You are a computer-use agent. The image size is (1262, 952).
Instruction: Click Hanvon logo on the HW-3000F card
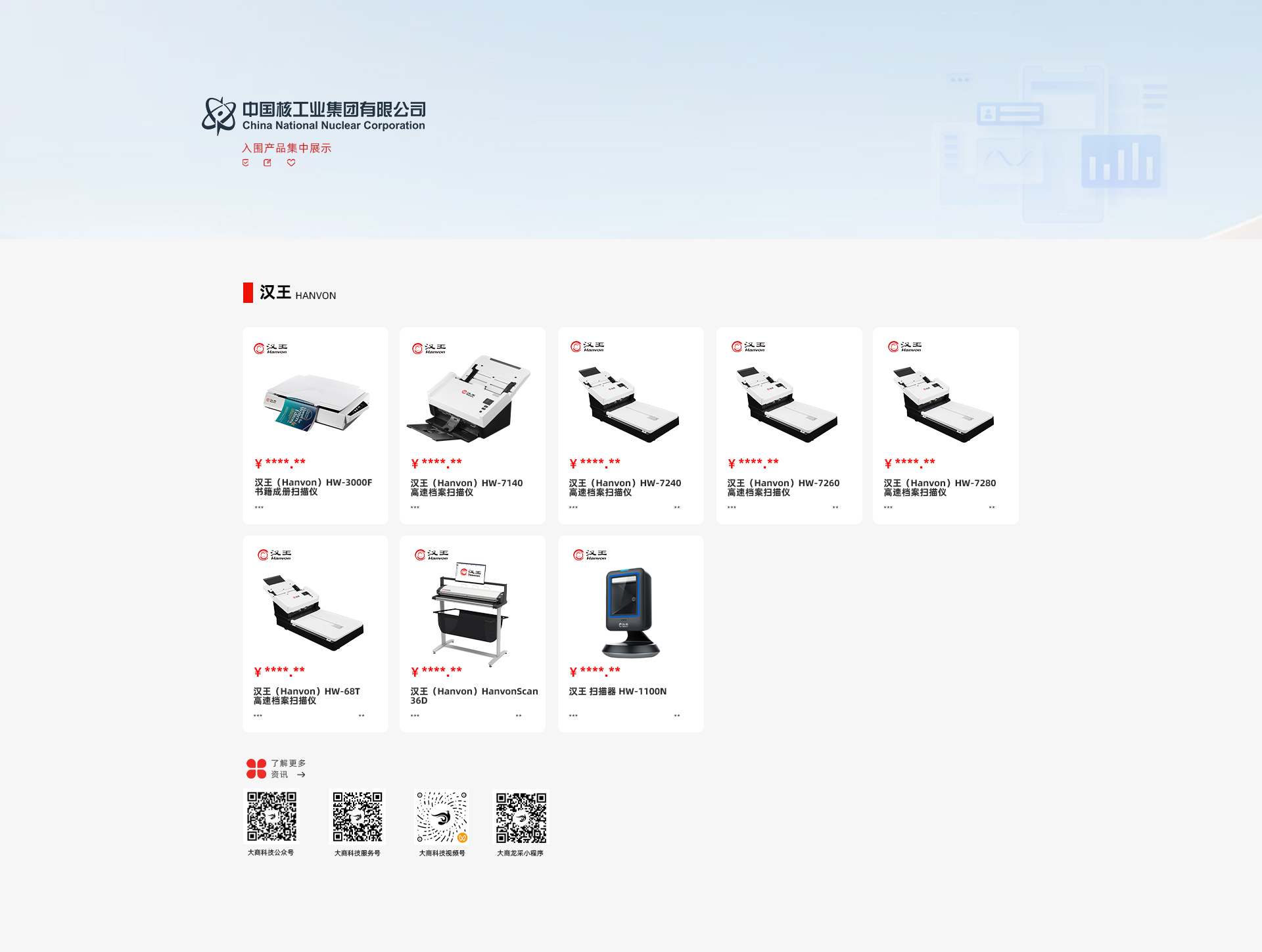coord(271,348)
